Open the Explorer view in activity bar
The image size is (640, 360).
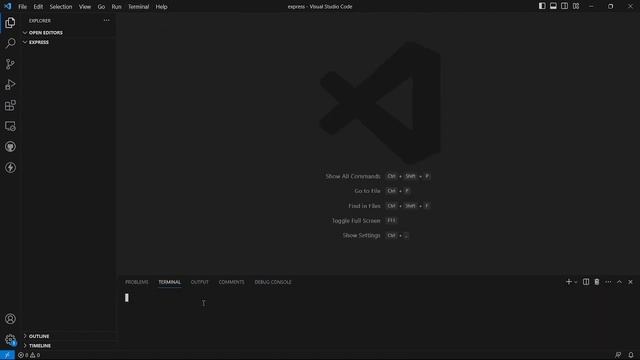tap(10, 22)
